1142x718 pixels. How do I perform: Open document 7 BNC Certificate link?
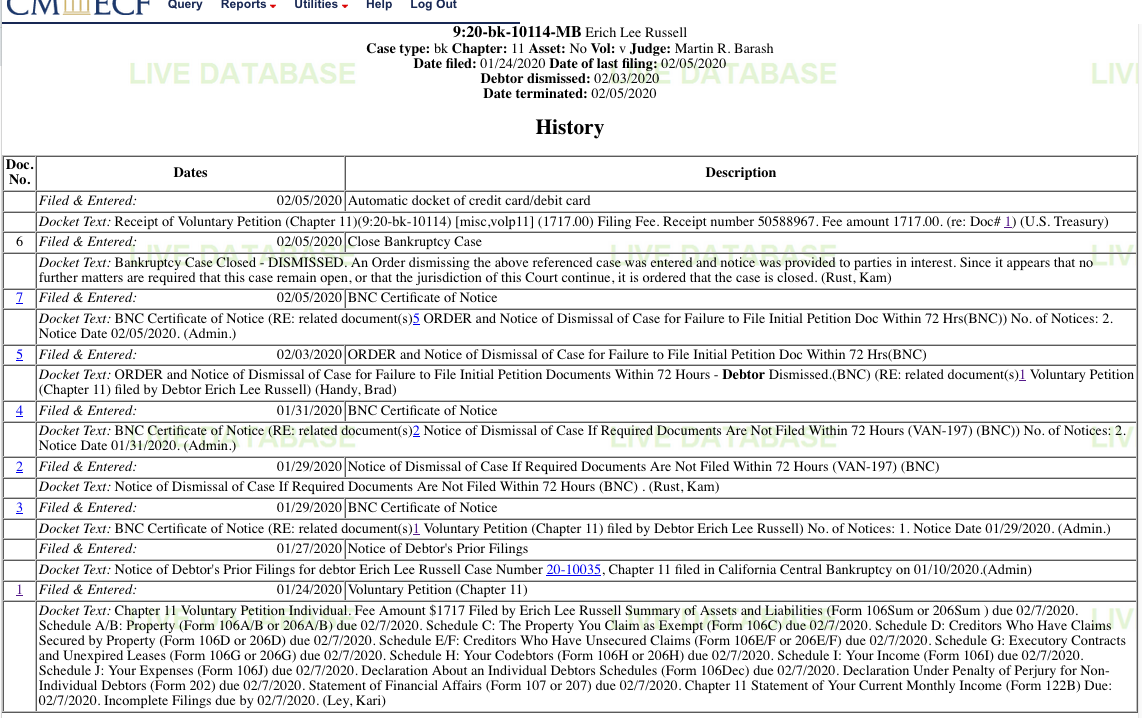[x=20, y=298]
